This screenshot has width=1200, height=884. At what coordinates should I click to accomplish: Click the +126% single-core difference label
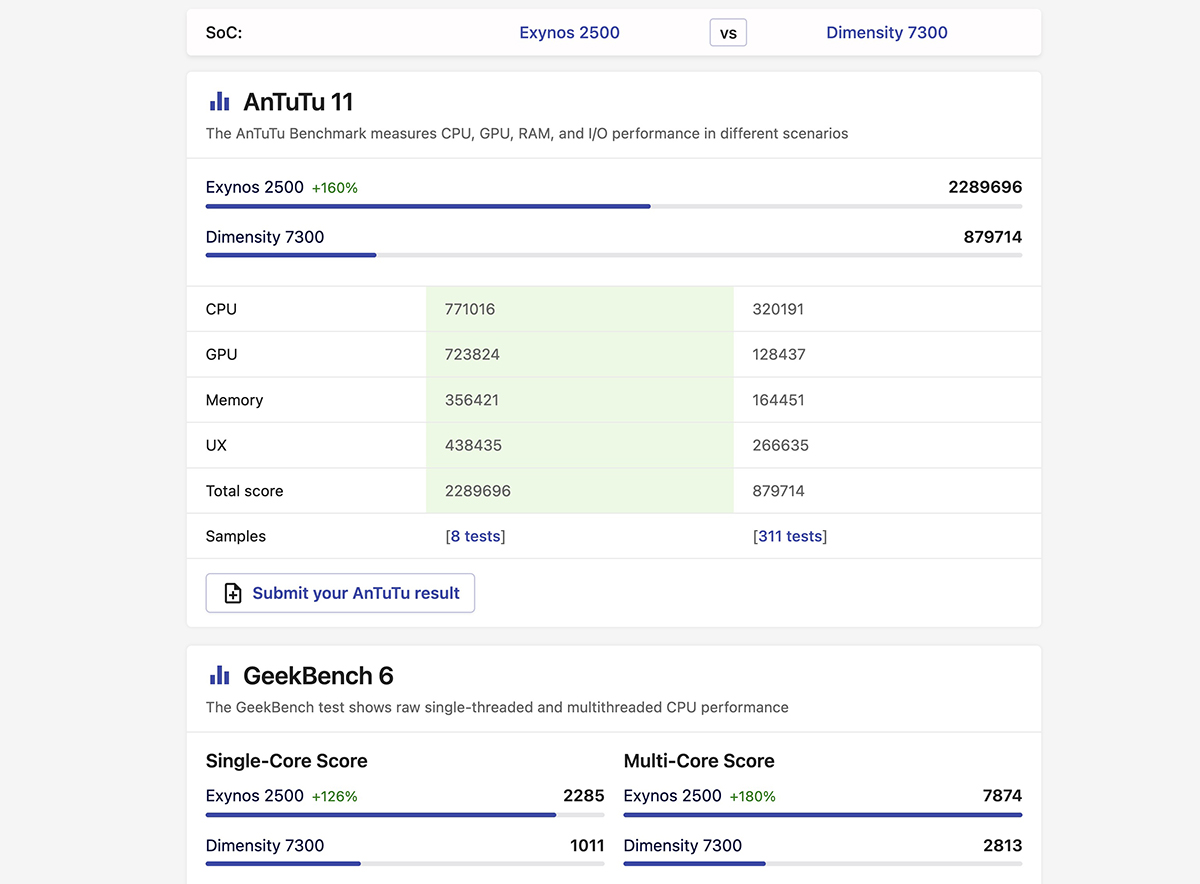pyautogui.click(x=335, y=797)
